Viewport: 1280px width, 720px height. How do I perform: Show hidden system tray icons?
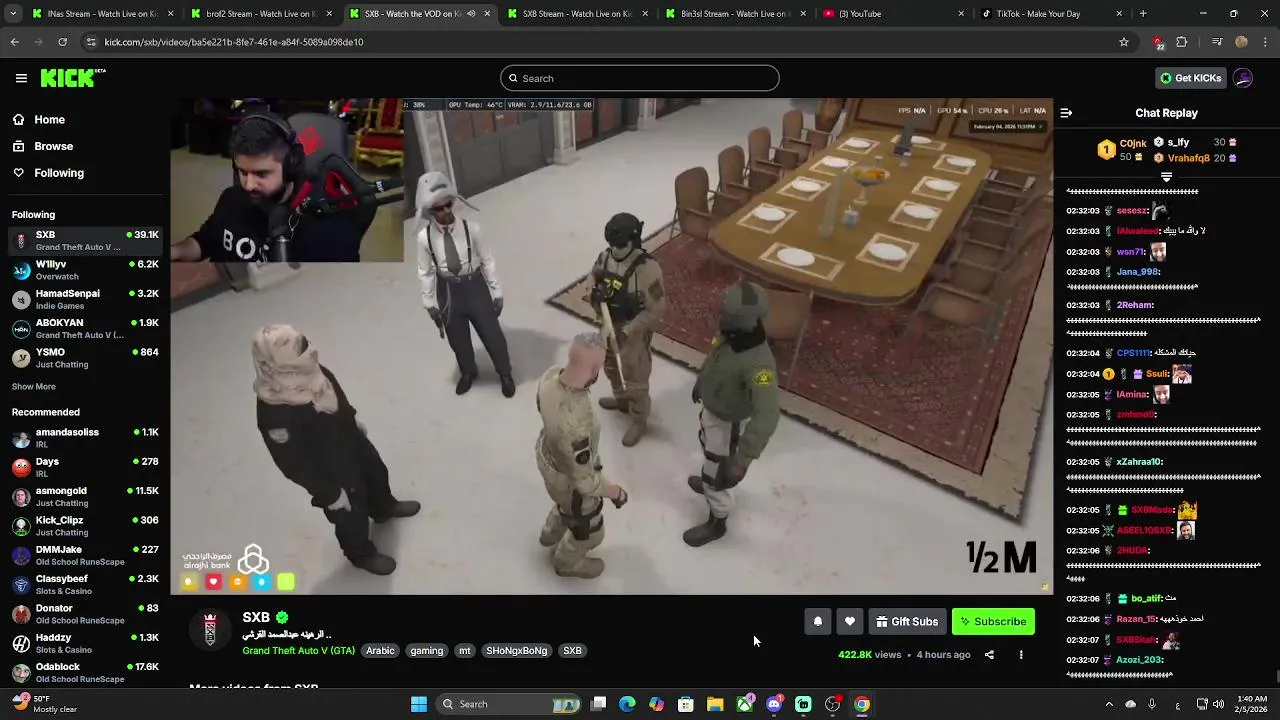coord(1108,704)
